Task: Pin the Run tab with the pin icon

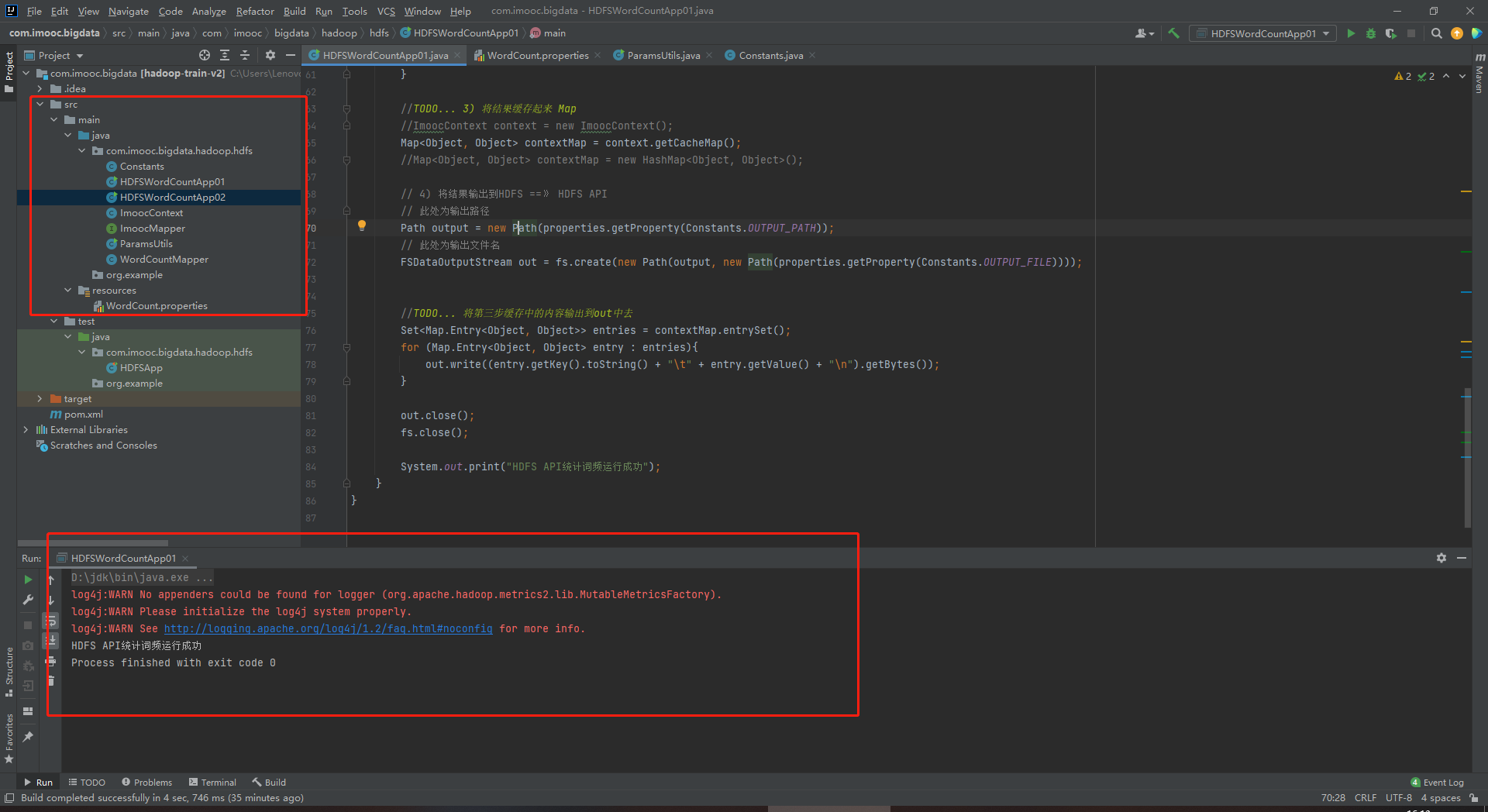Action: (28, 736)
